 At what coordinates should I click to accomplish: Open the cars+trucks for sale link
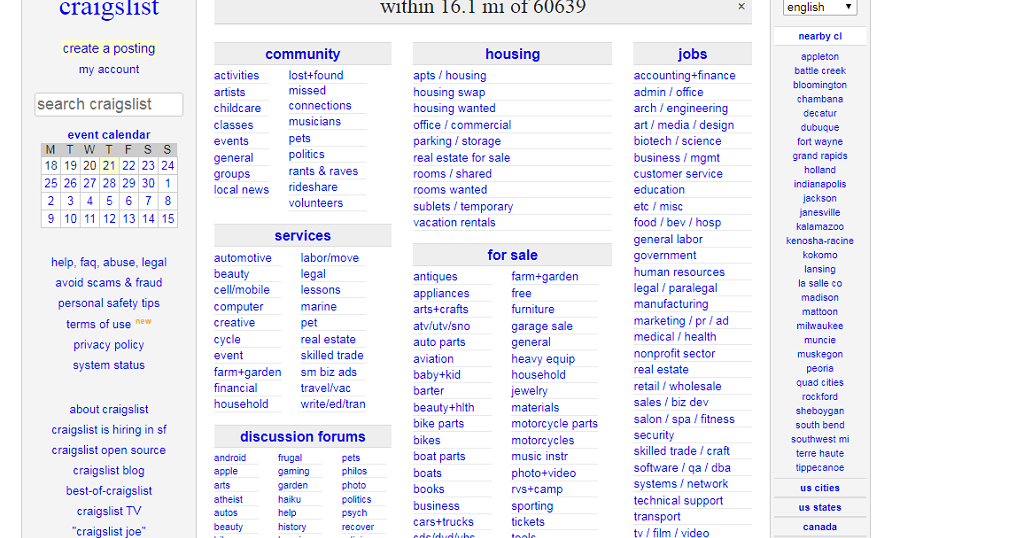pyautogui.click(x=443, y=522)
